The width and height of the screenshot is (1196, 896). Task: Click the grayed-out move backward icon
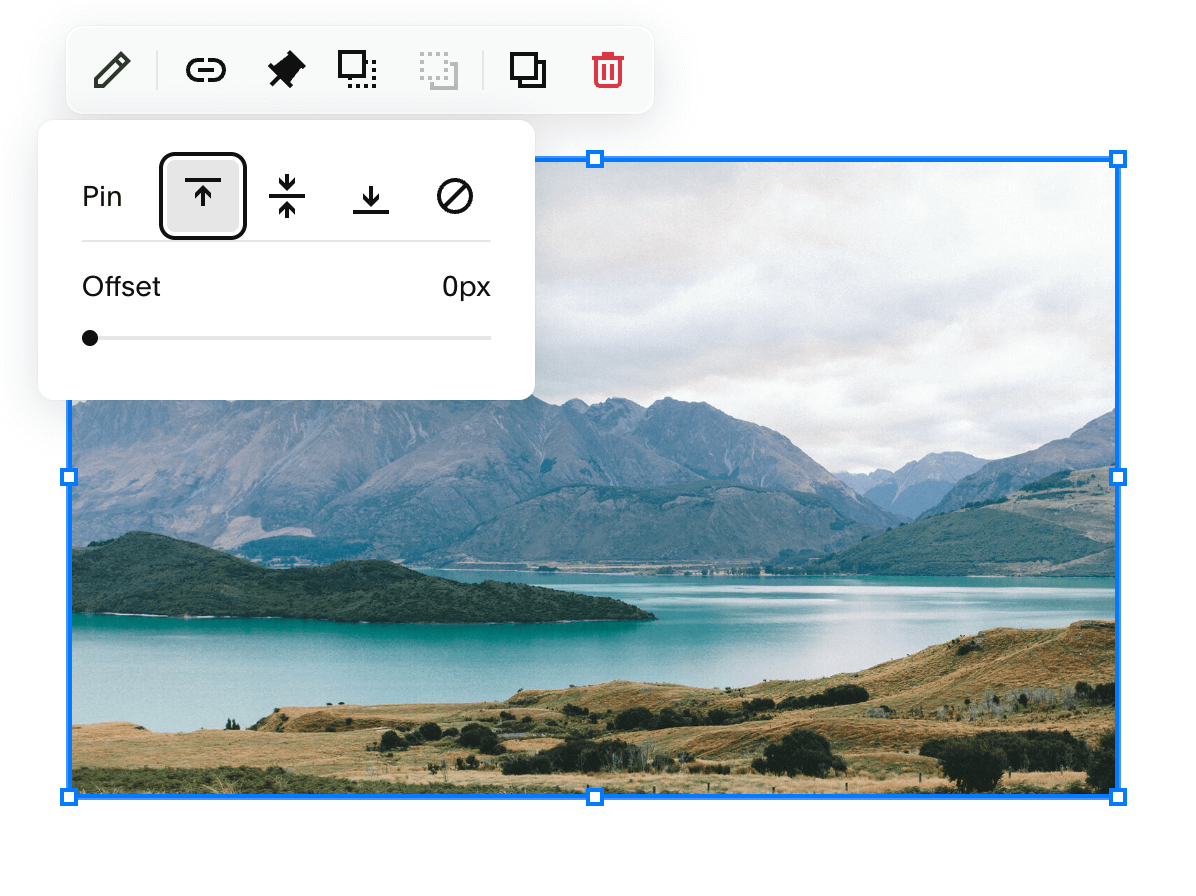(440, 70)
